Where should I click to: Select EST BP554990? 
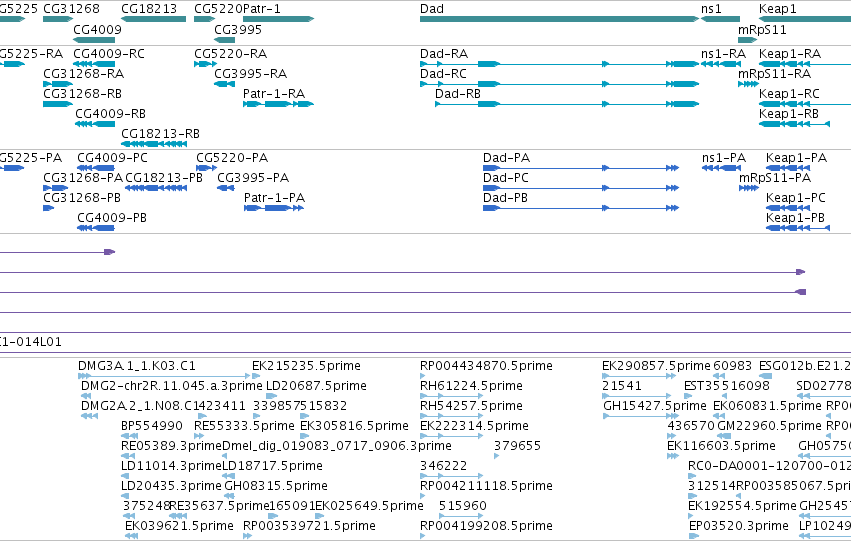point(129,436)
